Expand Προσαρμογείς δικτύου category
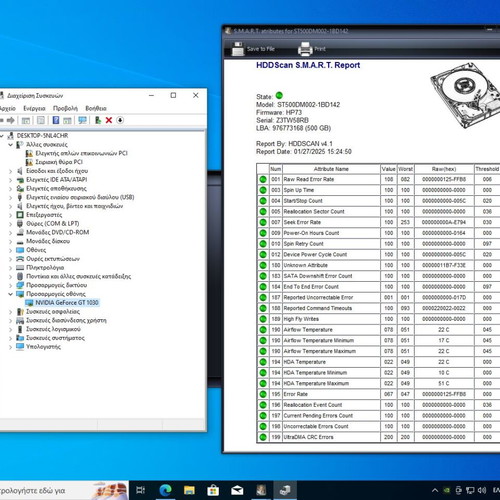Image resolution: width=500 pixels, height=500 pixels. (11, 285)
